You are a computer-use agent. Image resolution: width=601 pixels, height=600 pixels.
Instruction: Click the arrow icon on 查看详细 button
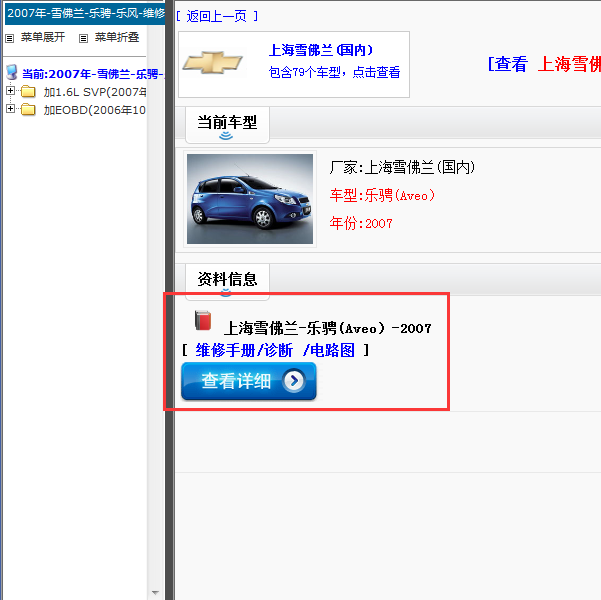(x=294, y=381)
